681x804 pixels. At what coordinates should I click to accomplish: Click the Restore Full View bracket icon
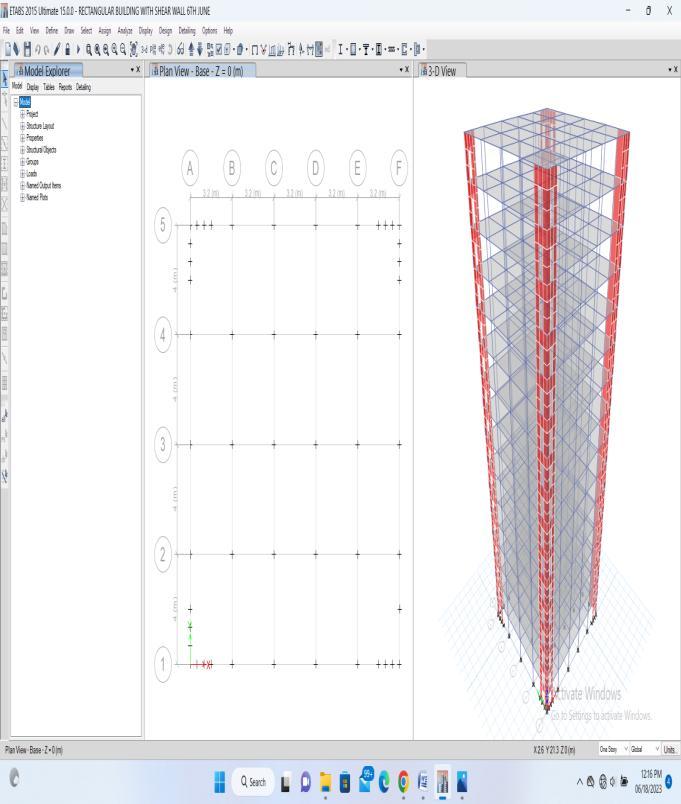click(133, 49)
